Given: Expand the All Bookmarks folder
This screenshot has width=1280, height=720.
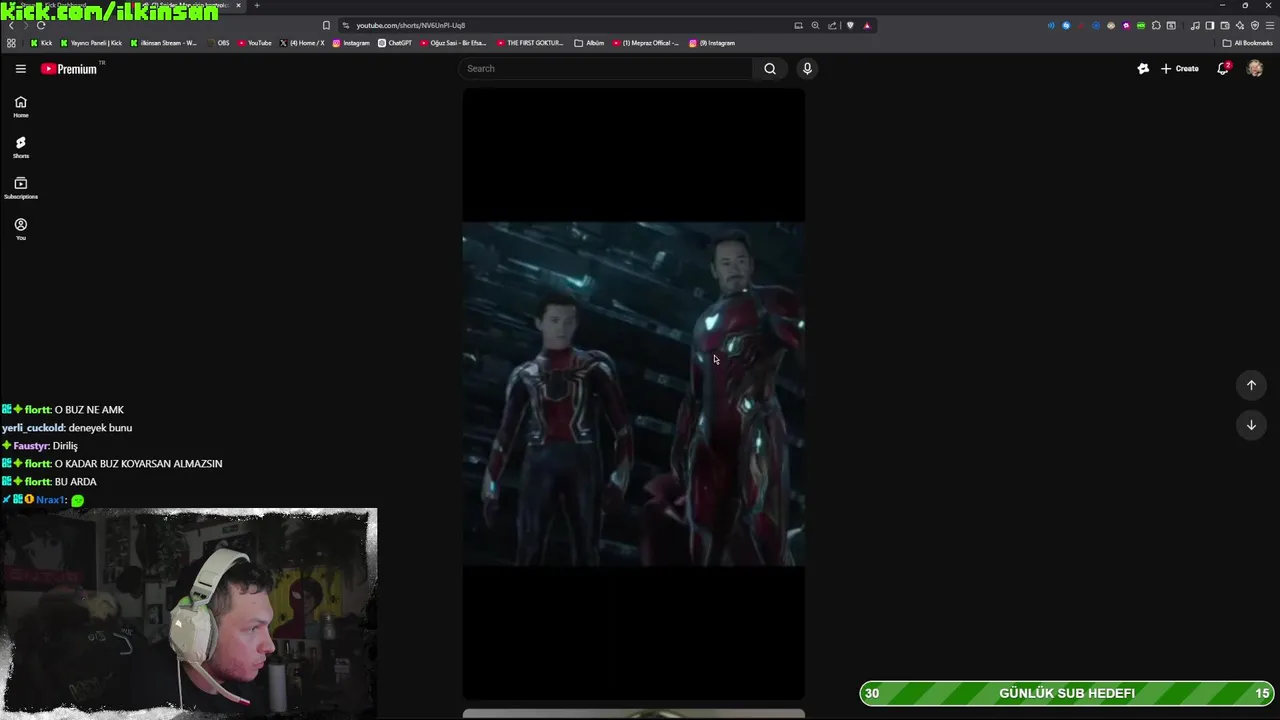Looking at the screenshot, I should (x=1248, y=43).
